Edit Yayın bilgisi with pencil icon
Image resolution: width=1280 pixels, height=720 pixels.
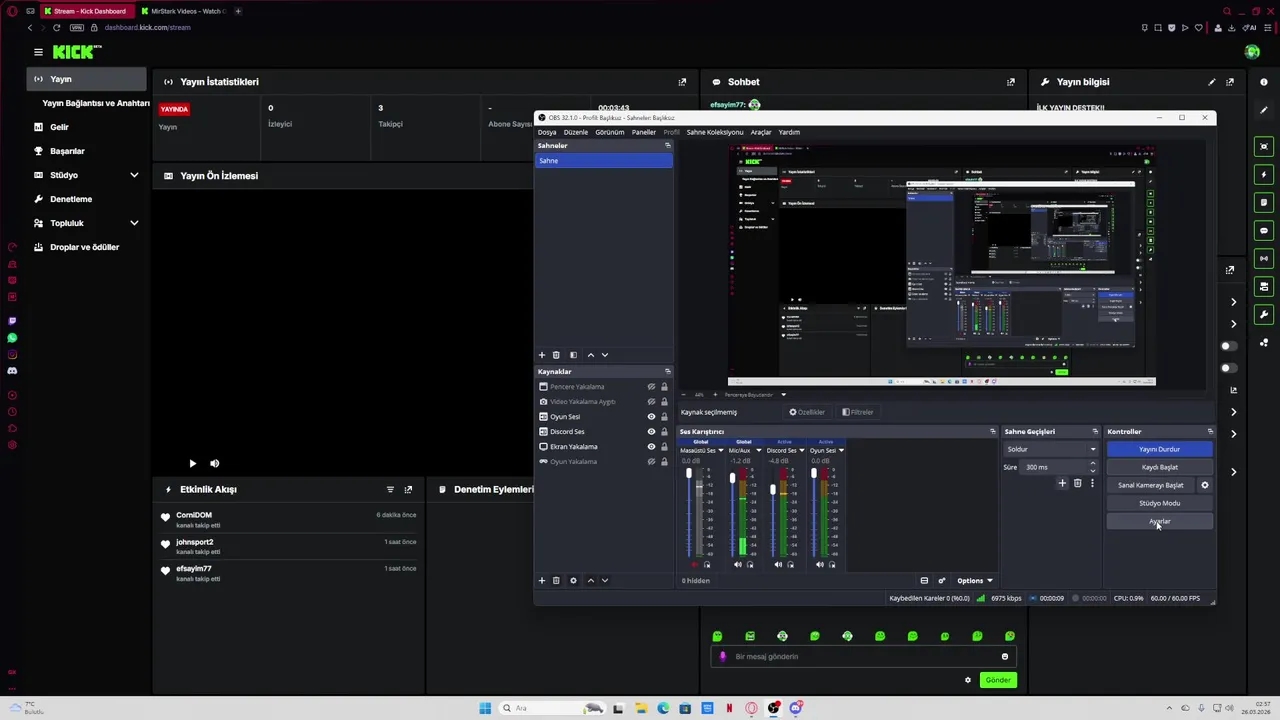coord(1212,82)
